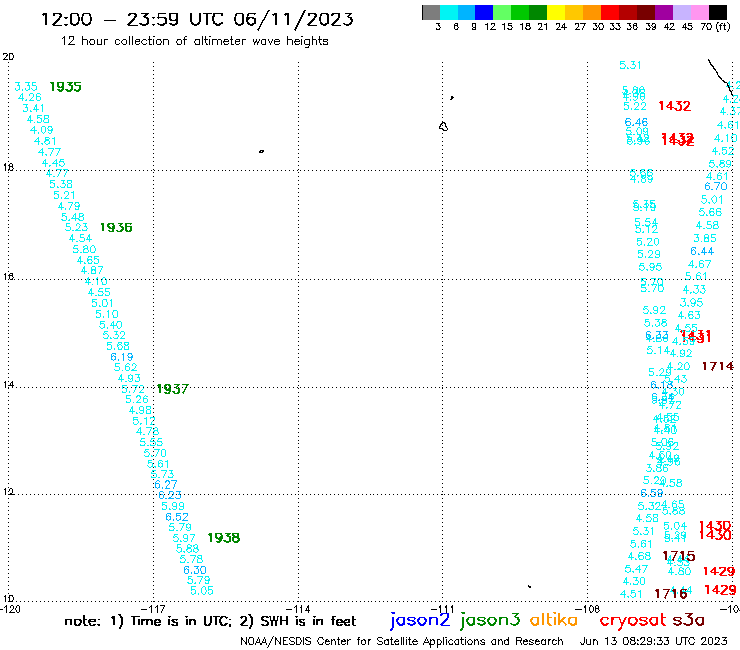Click the '-114' longitude axis label
740x650 pixels.
pos(298,609)
